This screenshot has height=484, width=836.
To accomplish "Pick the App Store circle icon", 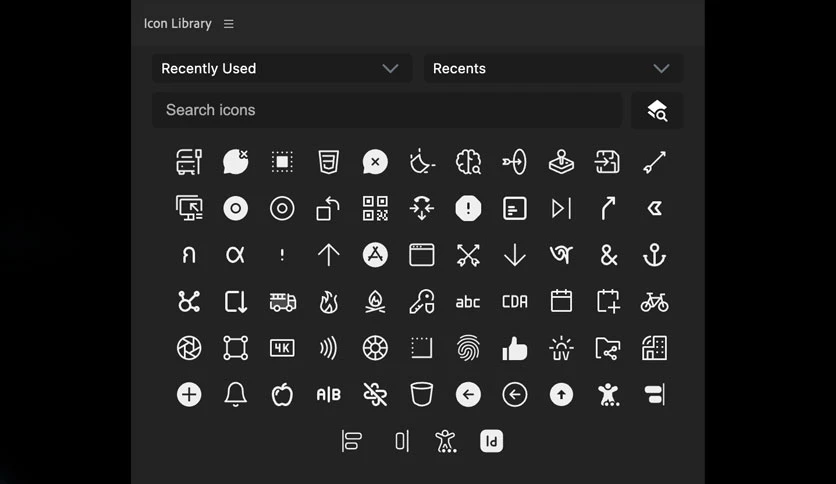I will (x=375, y=255).
